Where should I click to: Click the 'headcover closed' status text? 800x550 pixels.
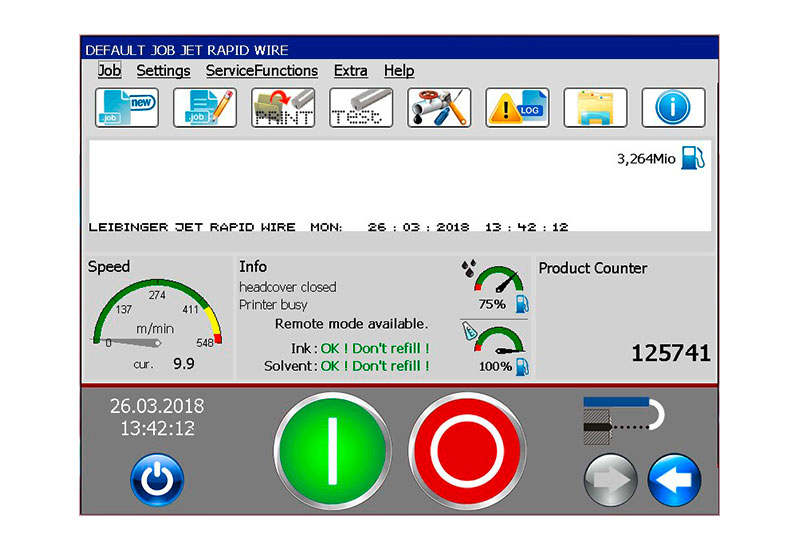click(288, 287)
